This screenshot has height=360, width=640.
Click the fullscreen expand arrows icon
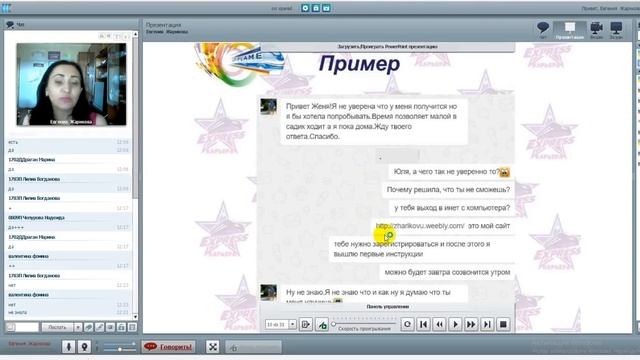tap(213, 347)
